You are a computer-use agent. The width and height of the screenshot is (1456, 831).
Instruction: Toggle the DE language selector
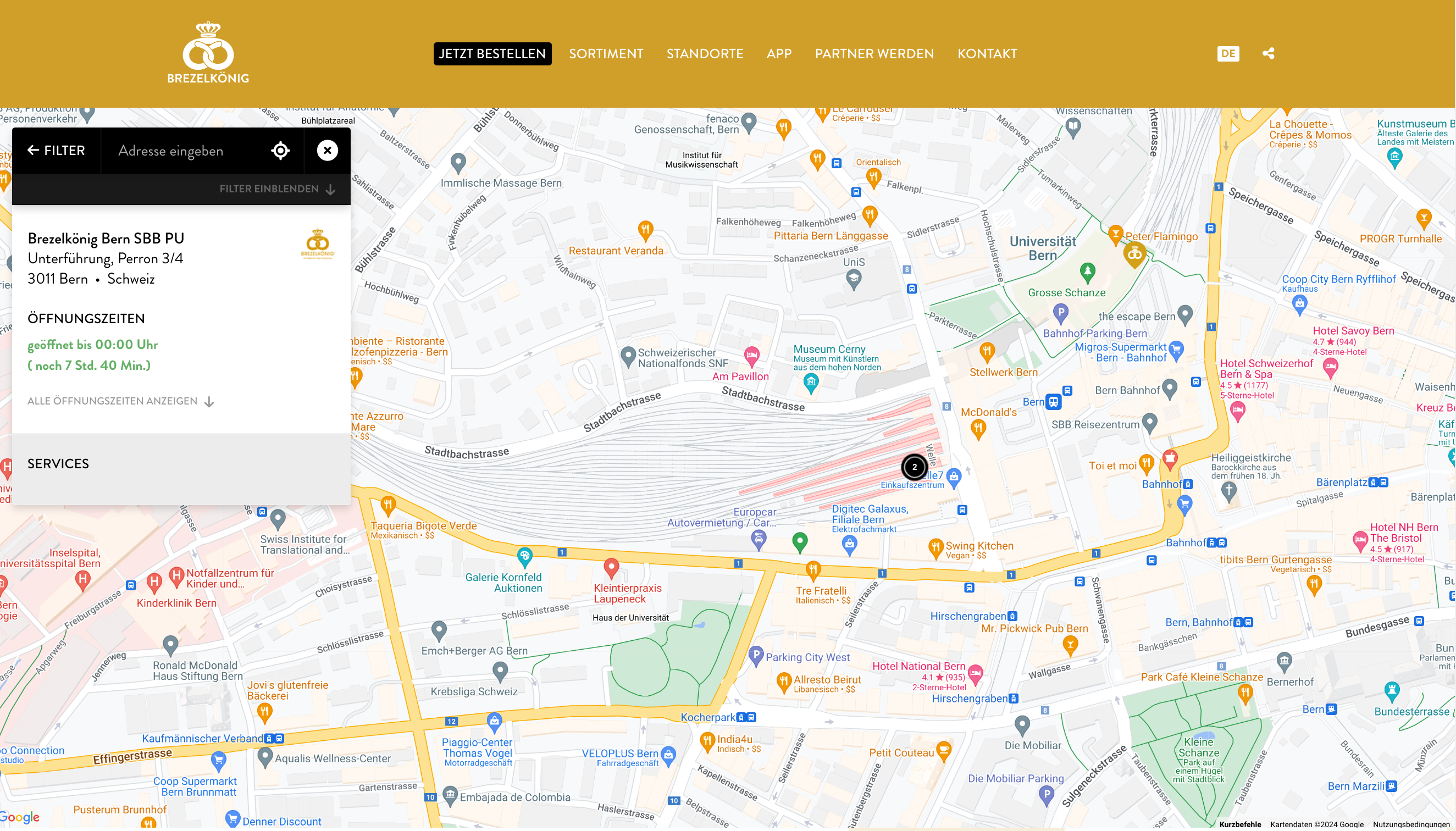click(1228, 54)
